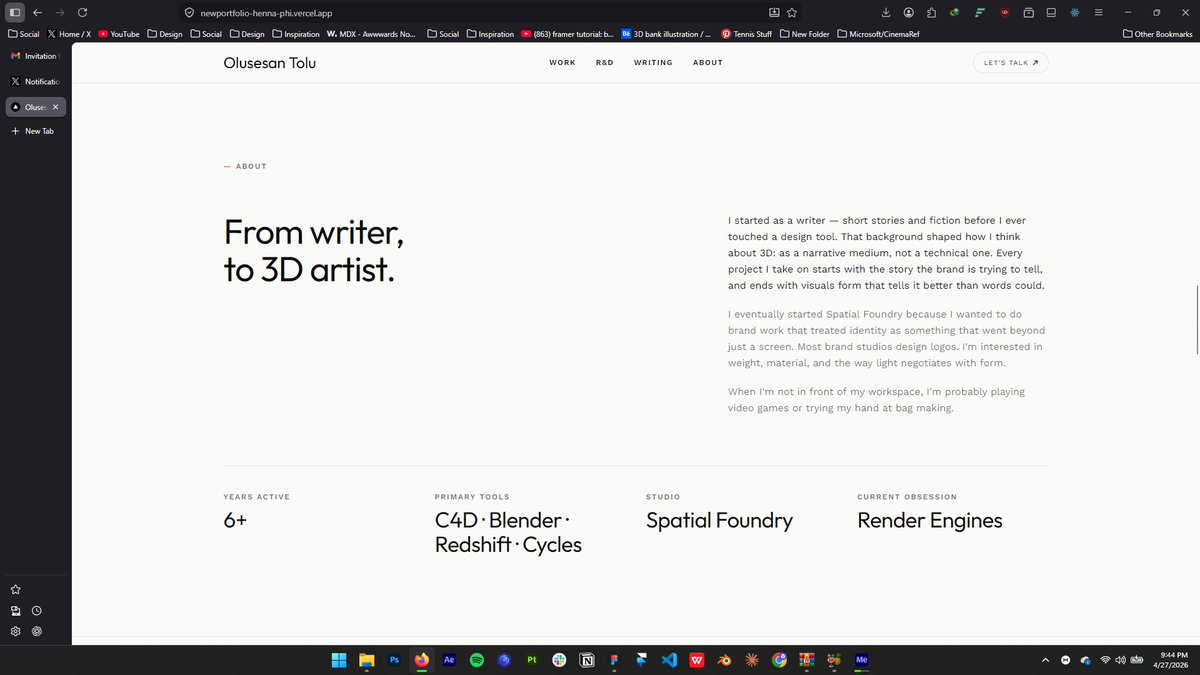Close the active Olusesan tab
This screenshot has height=675, width=1200.
click(x=56, y=106)
